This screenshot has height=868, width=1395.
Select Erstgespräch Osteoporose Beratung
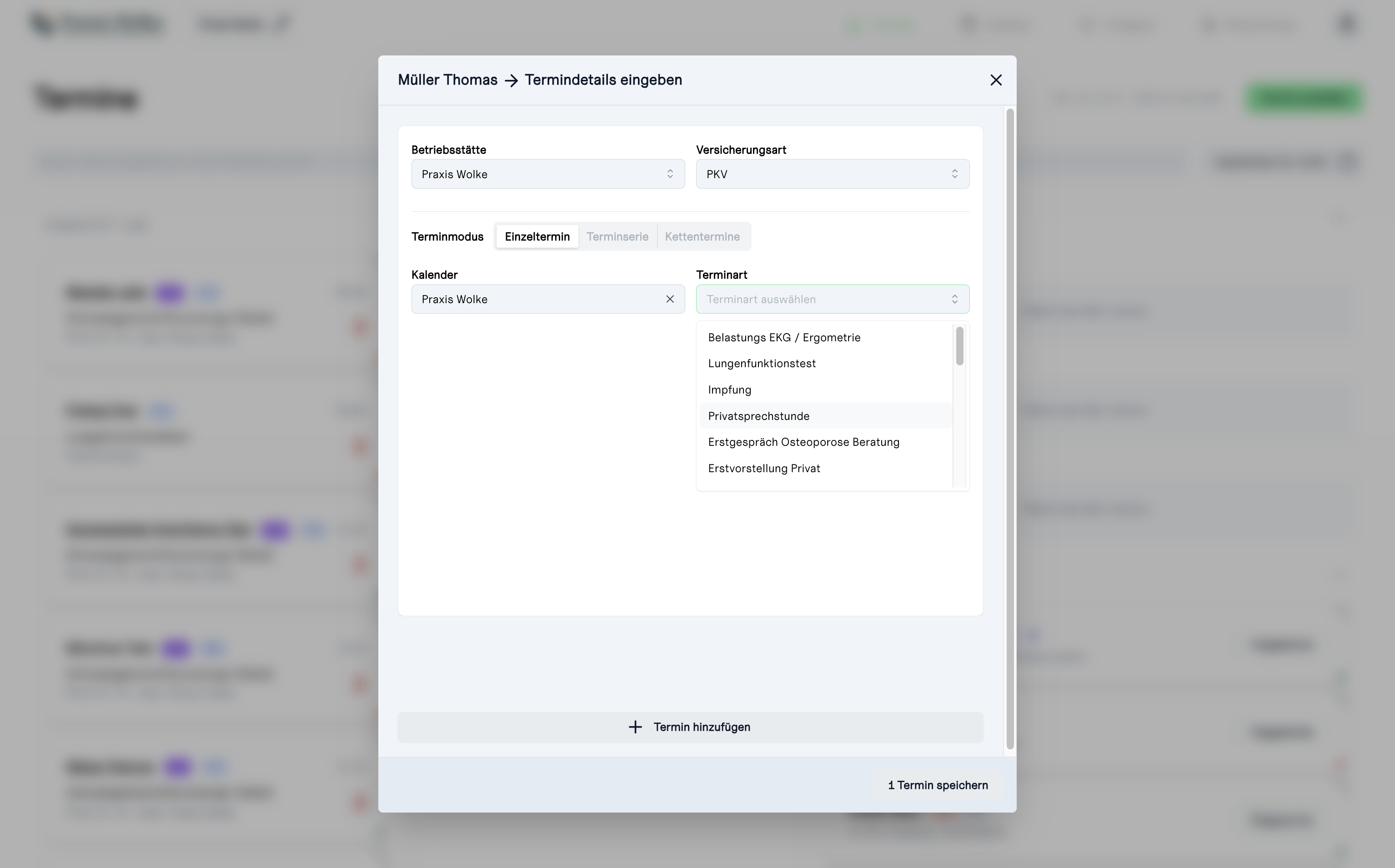(x=826, y=442)
